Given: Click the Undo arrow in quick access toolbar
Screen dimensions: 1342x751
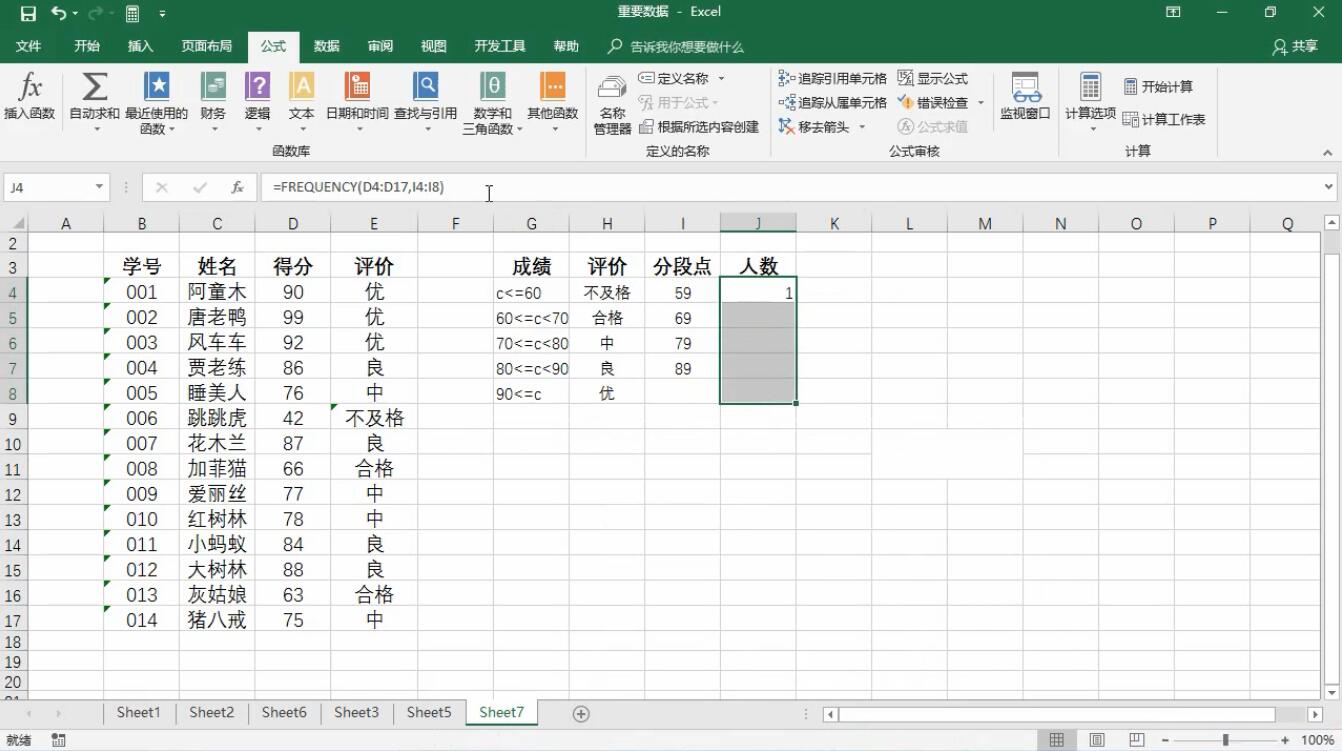Looking at the screenshot, I should pos(59,13).
